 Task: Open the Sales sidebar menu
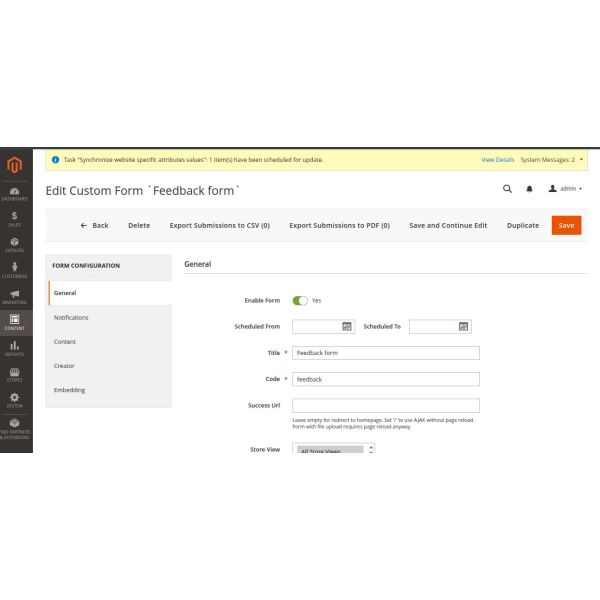point(15,219)
